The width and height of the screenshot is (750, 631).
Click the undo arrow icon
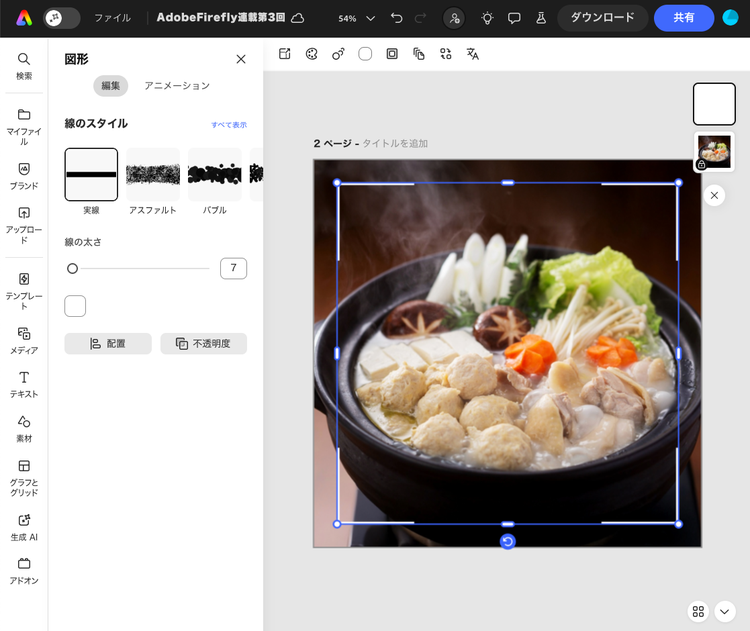tap(397, 18)
